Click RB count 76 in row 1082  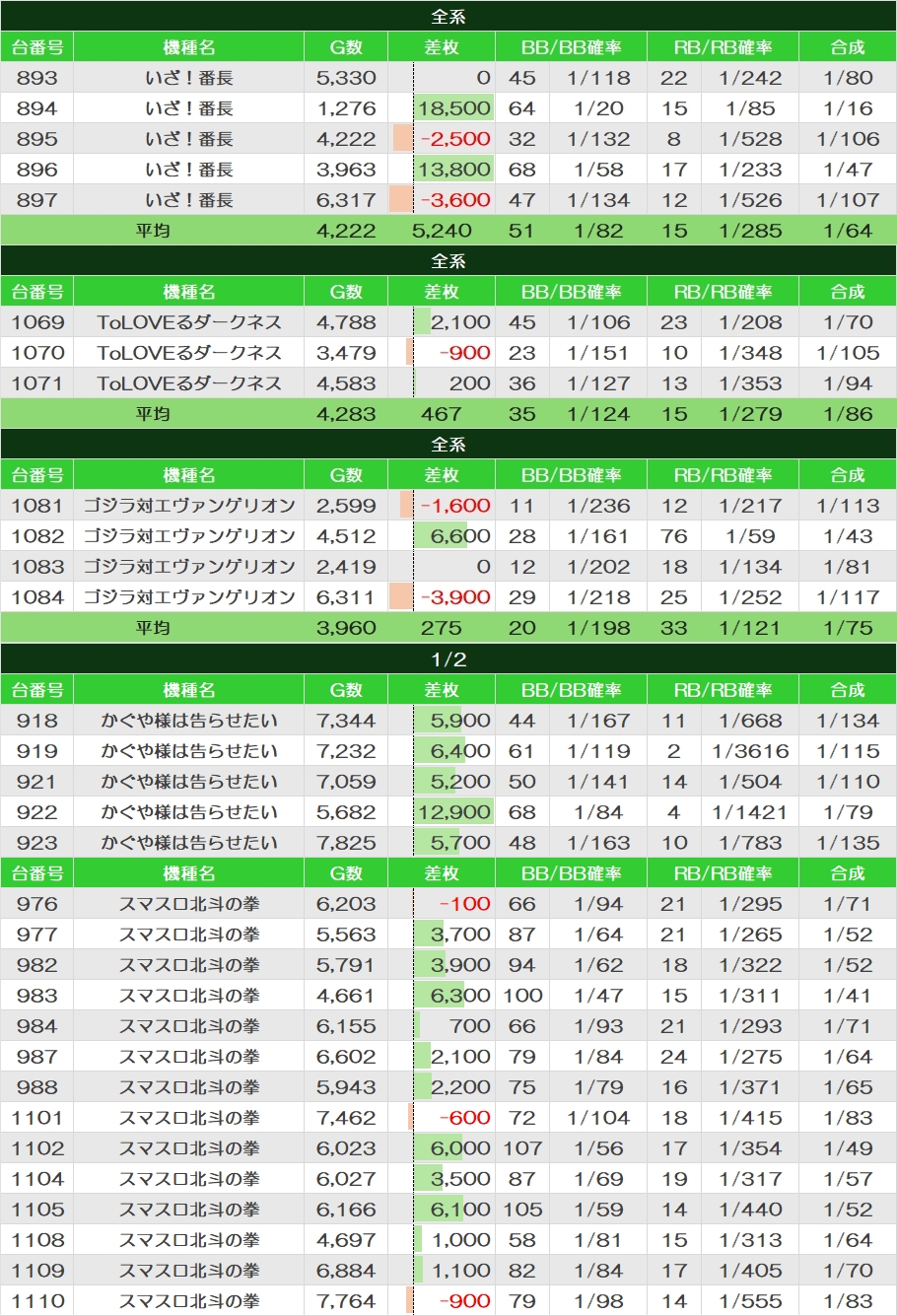674,536
